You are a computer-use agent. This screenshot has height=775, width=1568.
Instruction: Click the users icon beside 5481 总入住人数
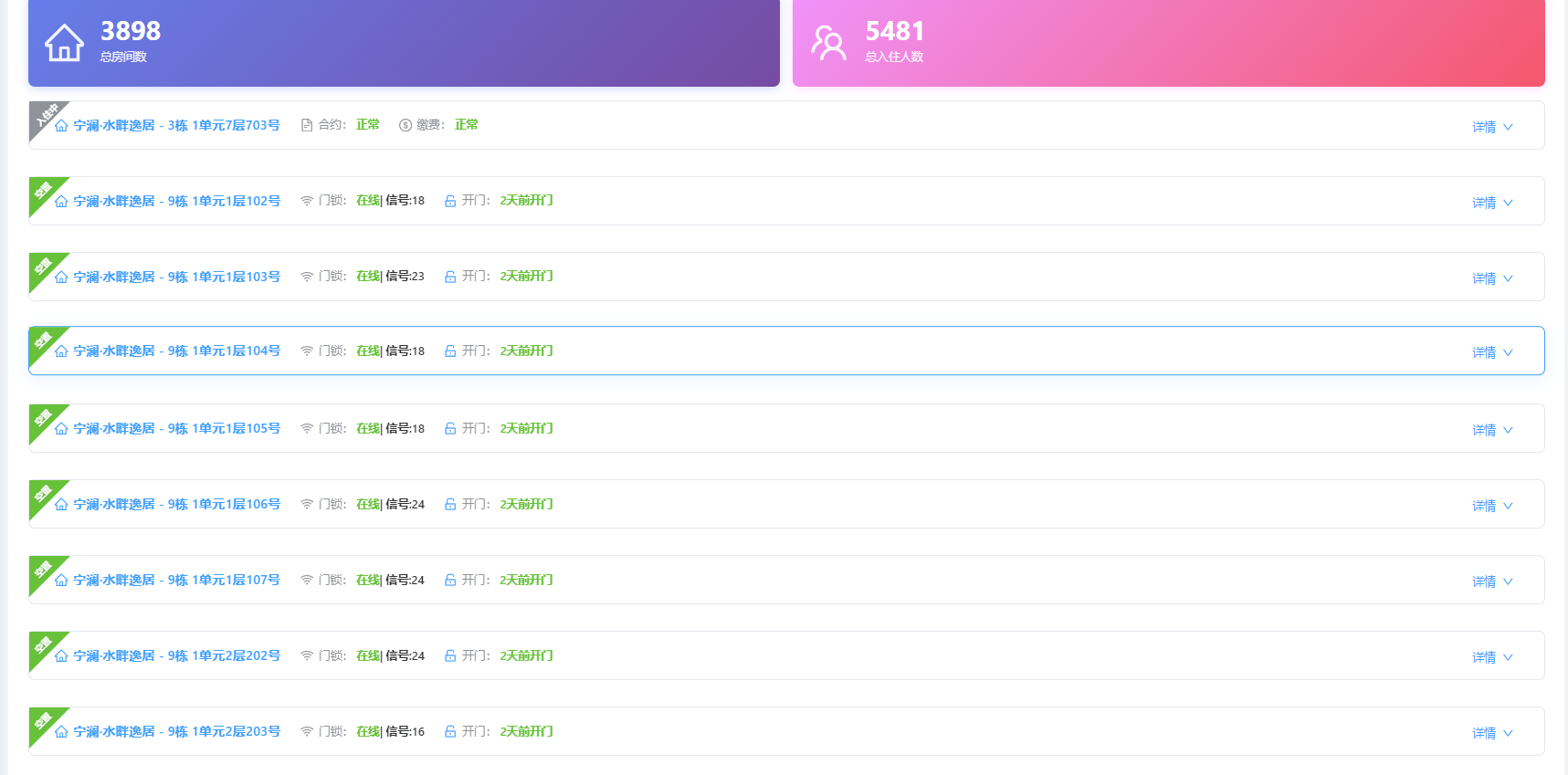pyautogui.click(x=828, y=43)
